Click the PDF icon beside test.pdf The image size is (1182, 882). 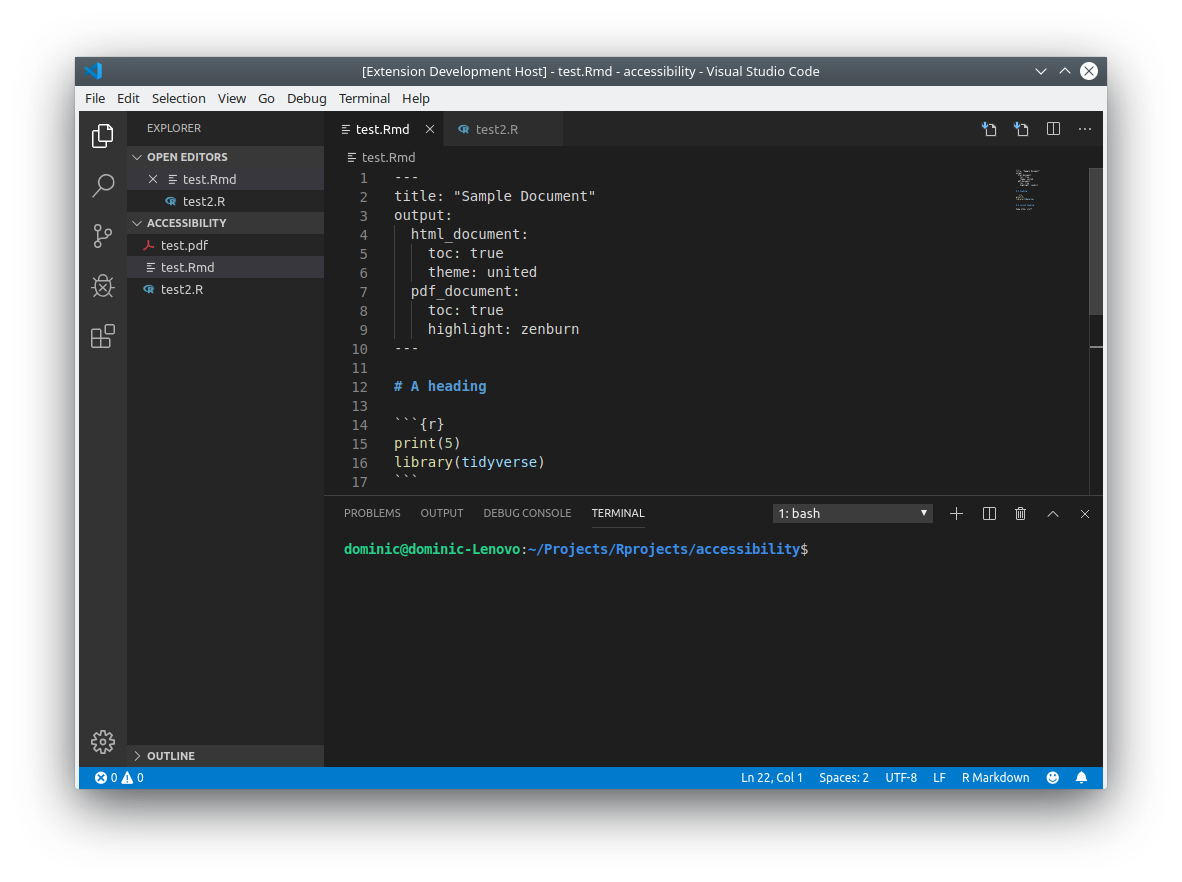coord(149,245)
